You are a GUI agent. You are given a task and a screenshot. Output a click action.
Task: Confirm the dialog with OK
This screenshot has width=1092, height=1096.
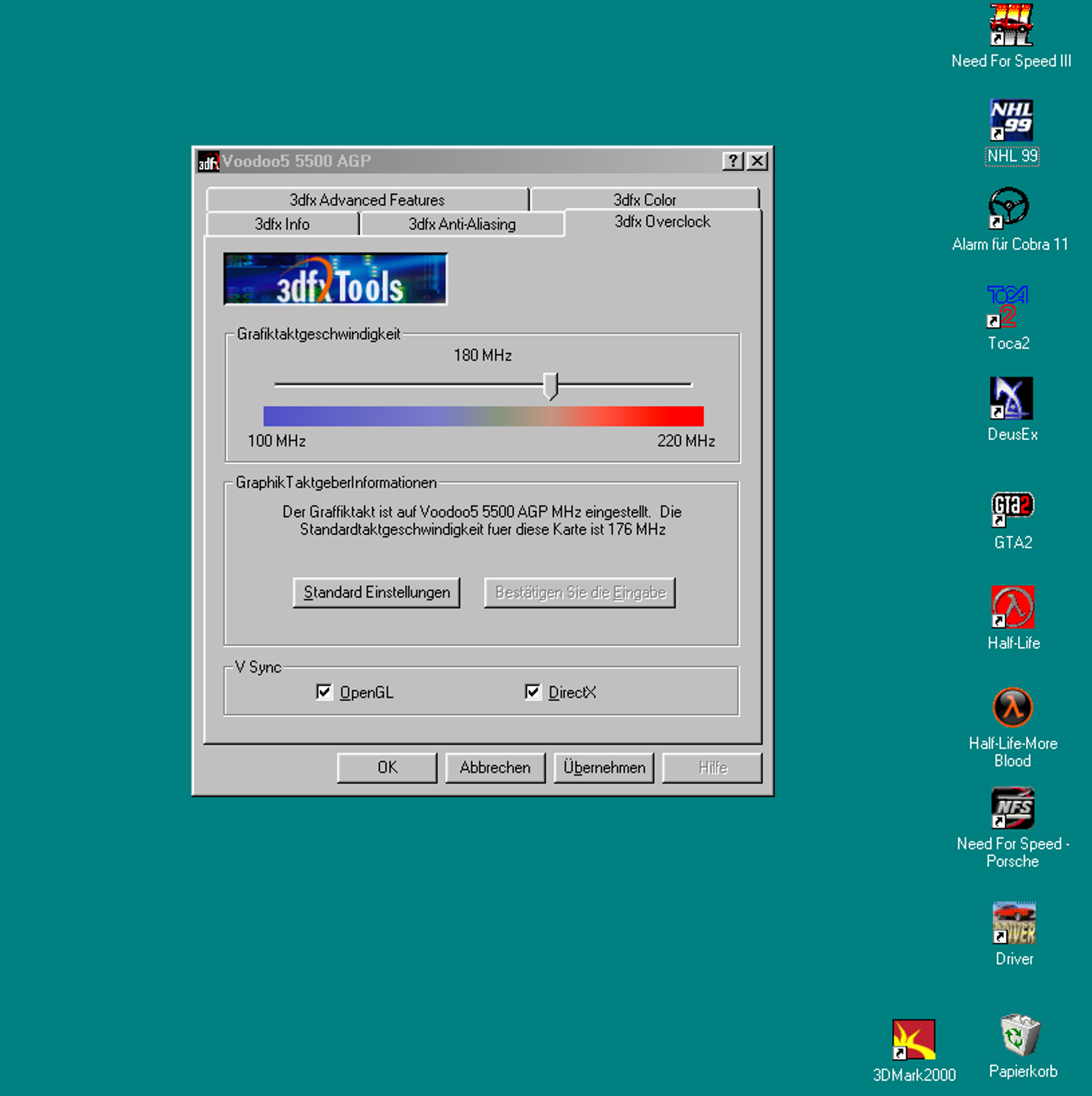[387, 768]
